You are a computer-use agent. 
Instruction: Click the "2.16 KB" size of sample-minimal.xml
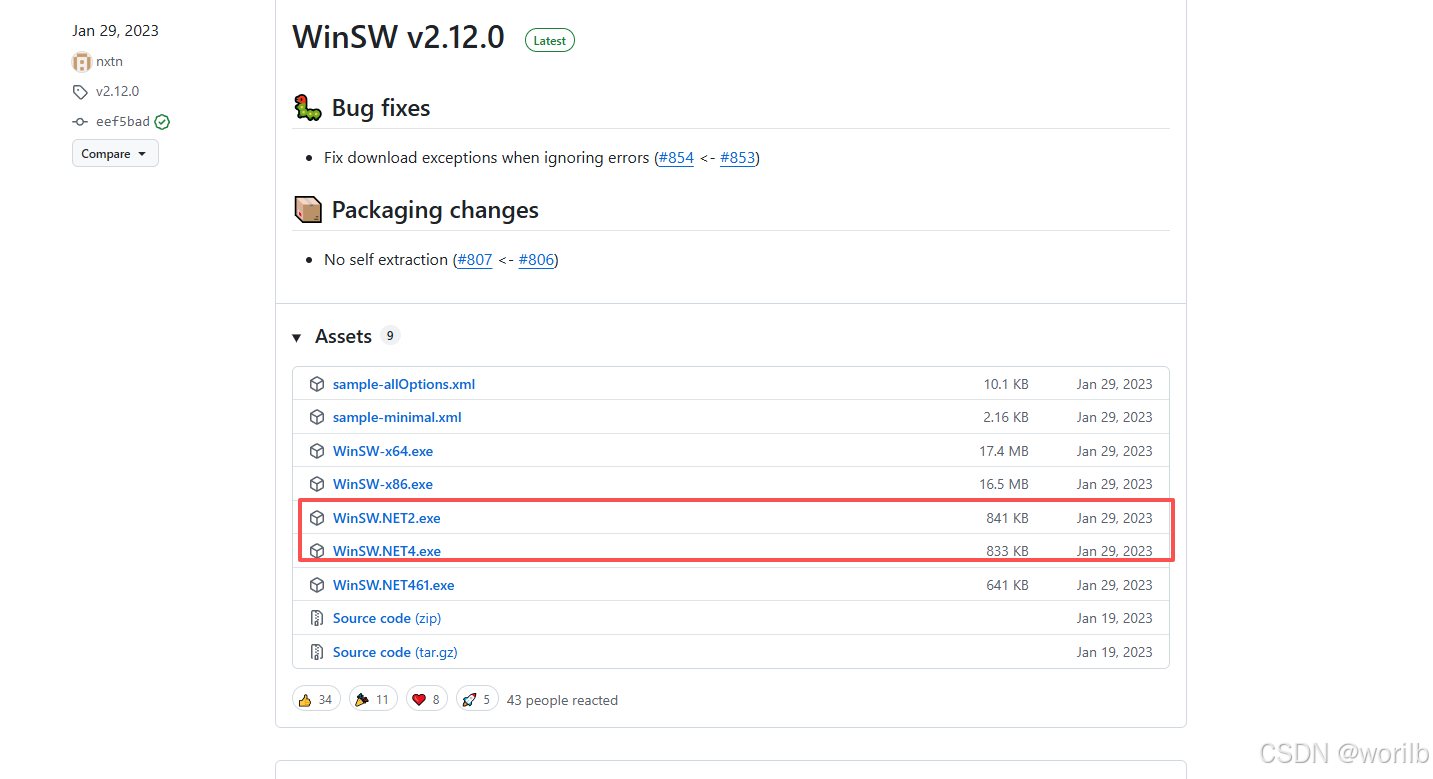[x=1006, y=417]
